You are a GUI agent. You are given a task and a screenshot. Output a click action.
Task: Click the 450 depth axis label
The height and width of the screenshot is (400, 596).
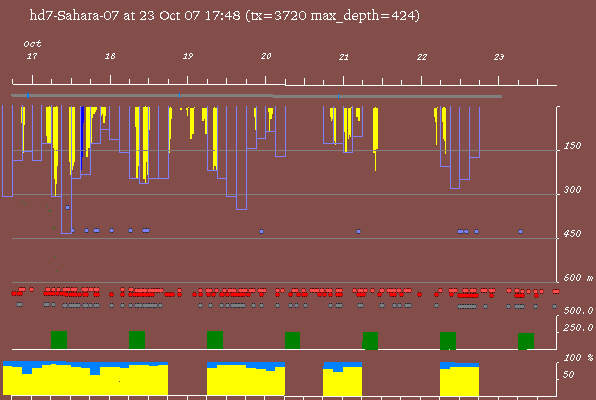572,233
